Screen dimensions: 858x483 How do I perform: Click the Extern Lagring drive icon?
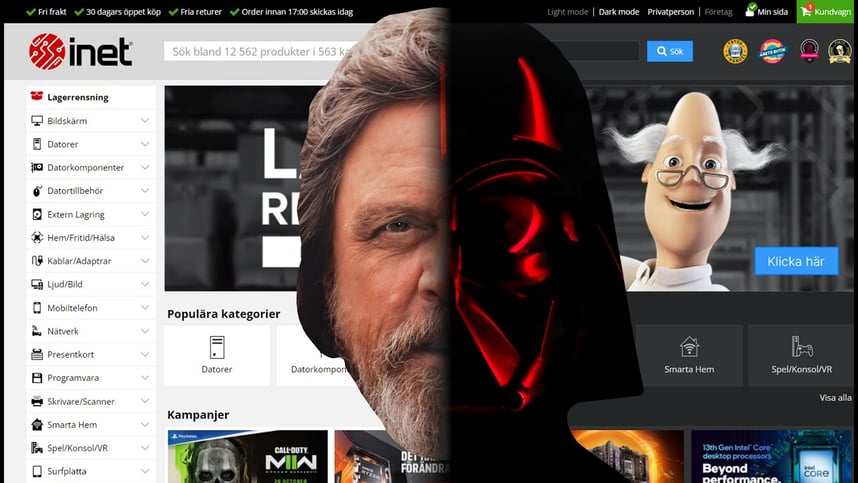tap(37, 214)
